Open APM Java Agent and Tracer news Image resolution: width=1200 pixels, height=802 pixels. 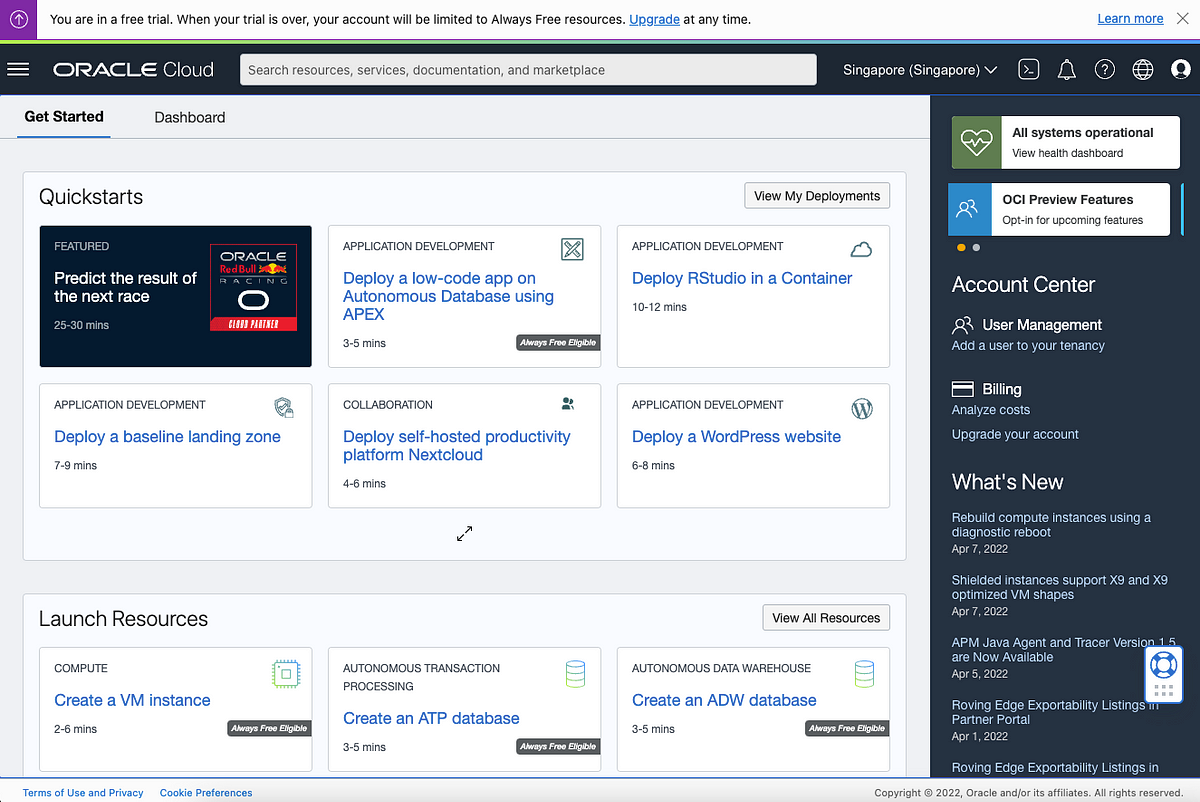[1063, 650]
